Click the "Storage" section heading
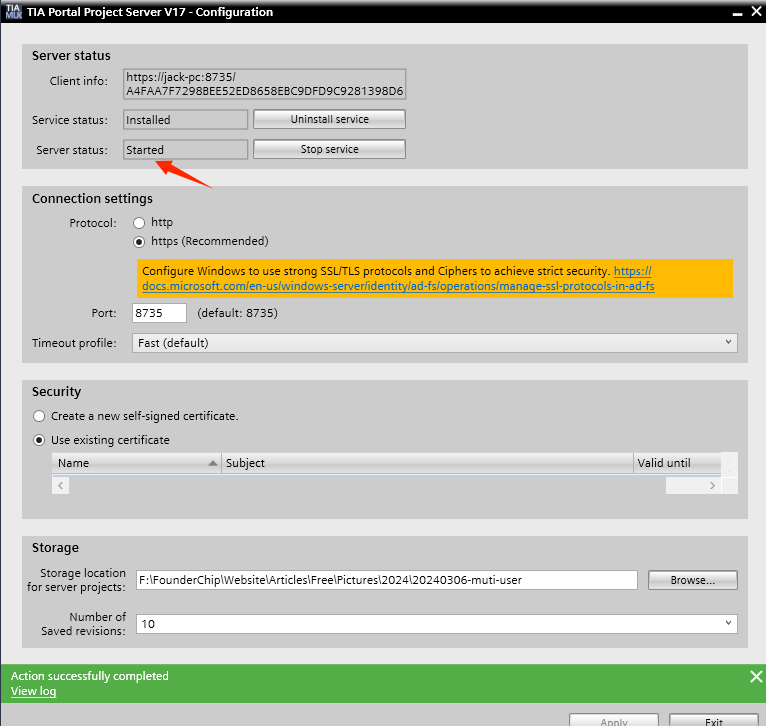Viewport: 766px width, 726px height. [55, 548]
